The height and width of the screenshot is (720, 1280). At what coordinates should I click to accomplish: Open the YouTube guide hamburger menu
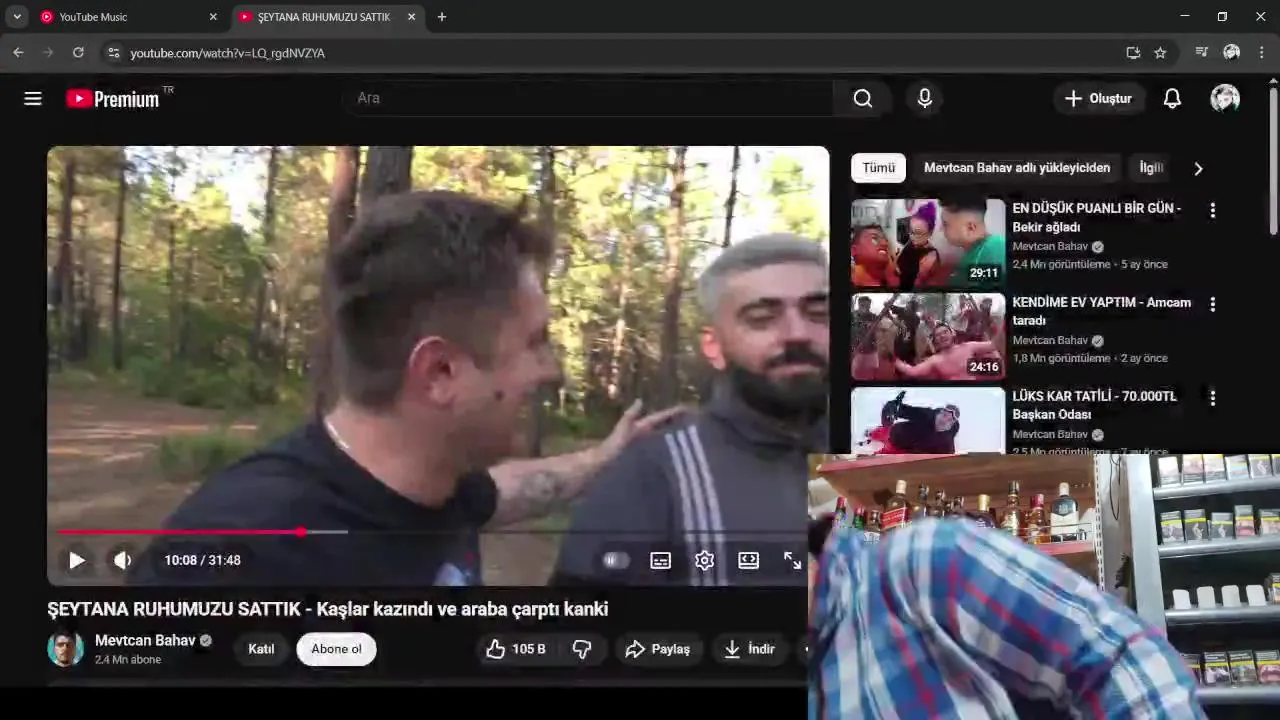click(33, 98)
